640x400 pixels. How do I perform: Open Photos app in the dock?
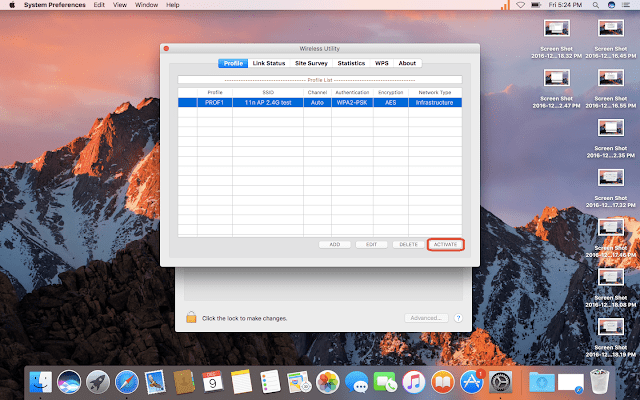click(x=328, y=381)
